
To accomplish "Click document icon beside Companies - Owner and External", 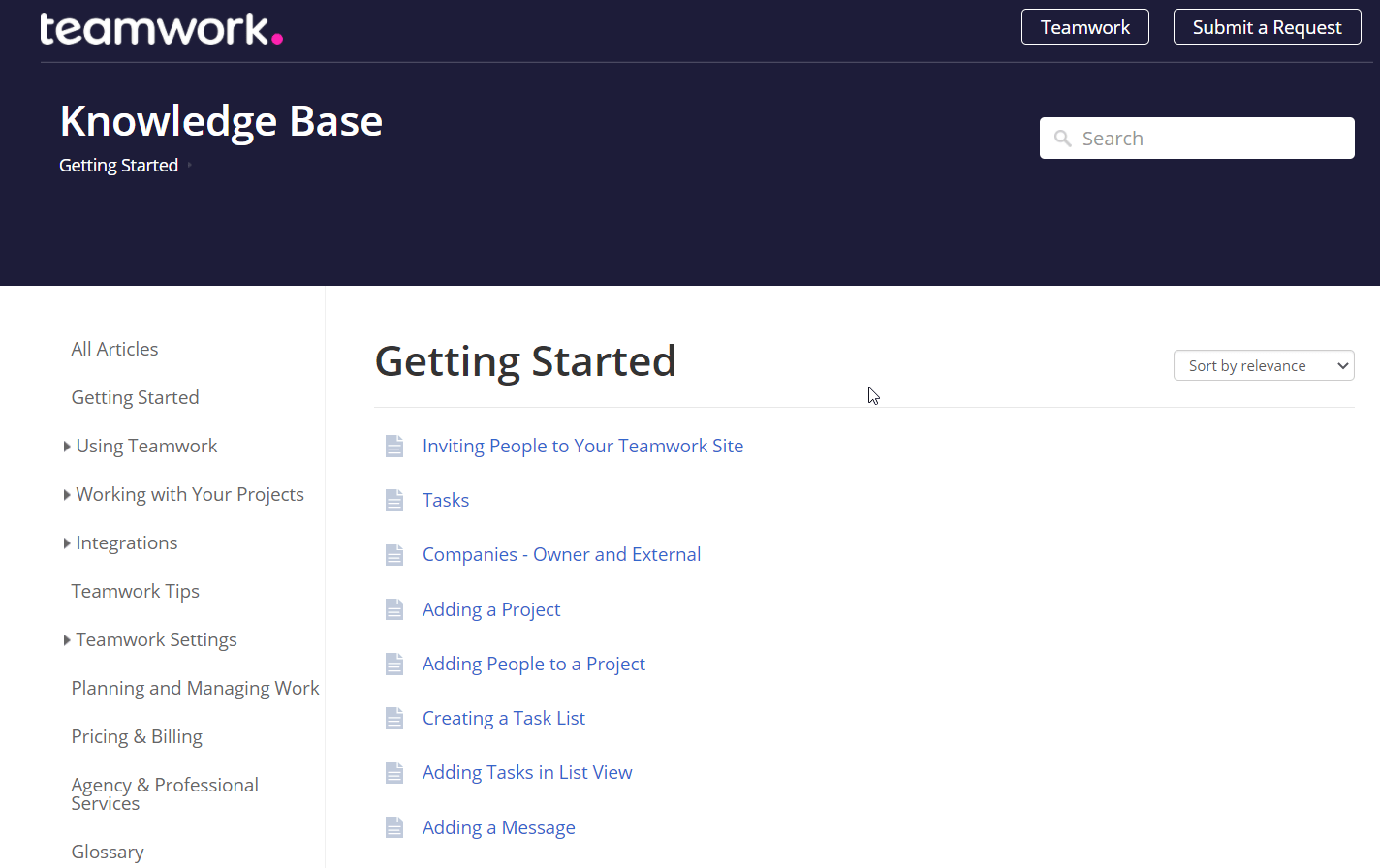I will click(x=394, y=555).
